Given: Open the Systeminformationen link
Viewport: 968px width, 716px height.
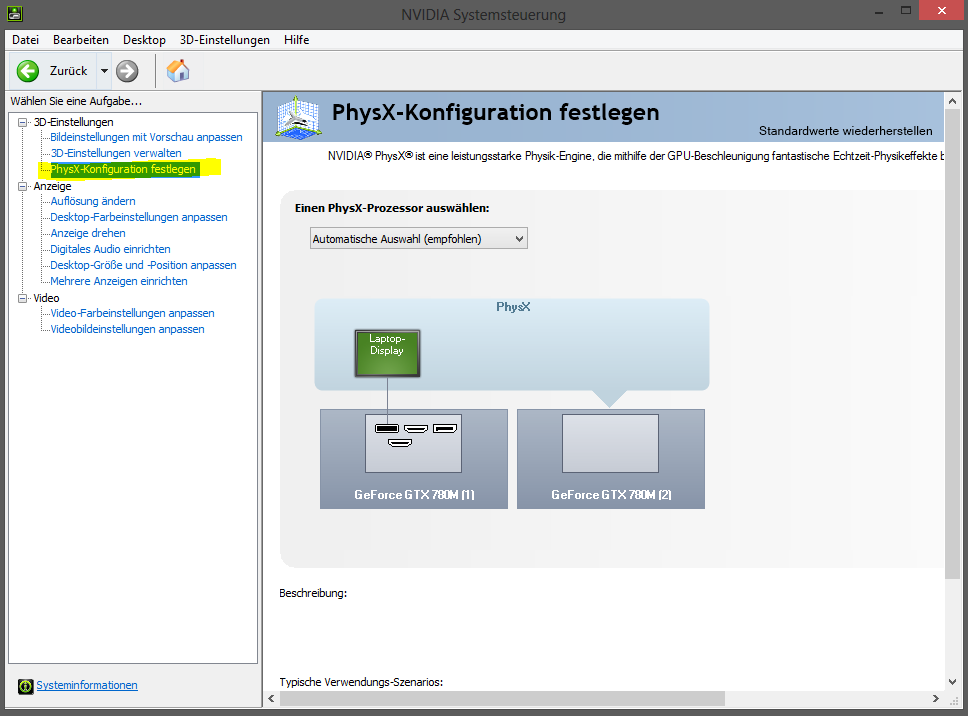Looking at the screenshot, I should pyautogui.click(x=87, y=685).
